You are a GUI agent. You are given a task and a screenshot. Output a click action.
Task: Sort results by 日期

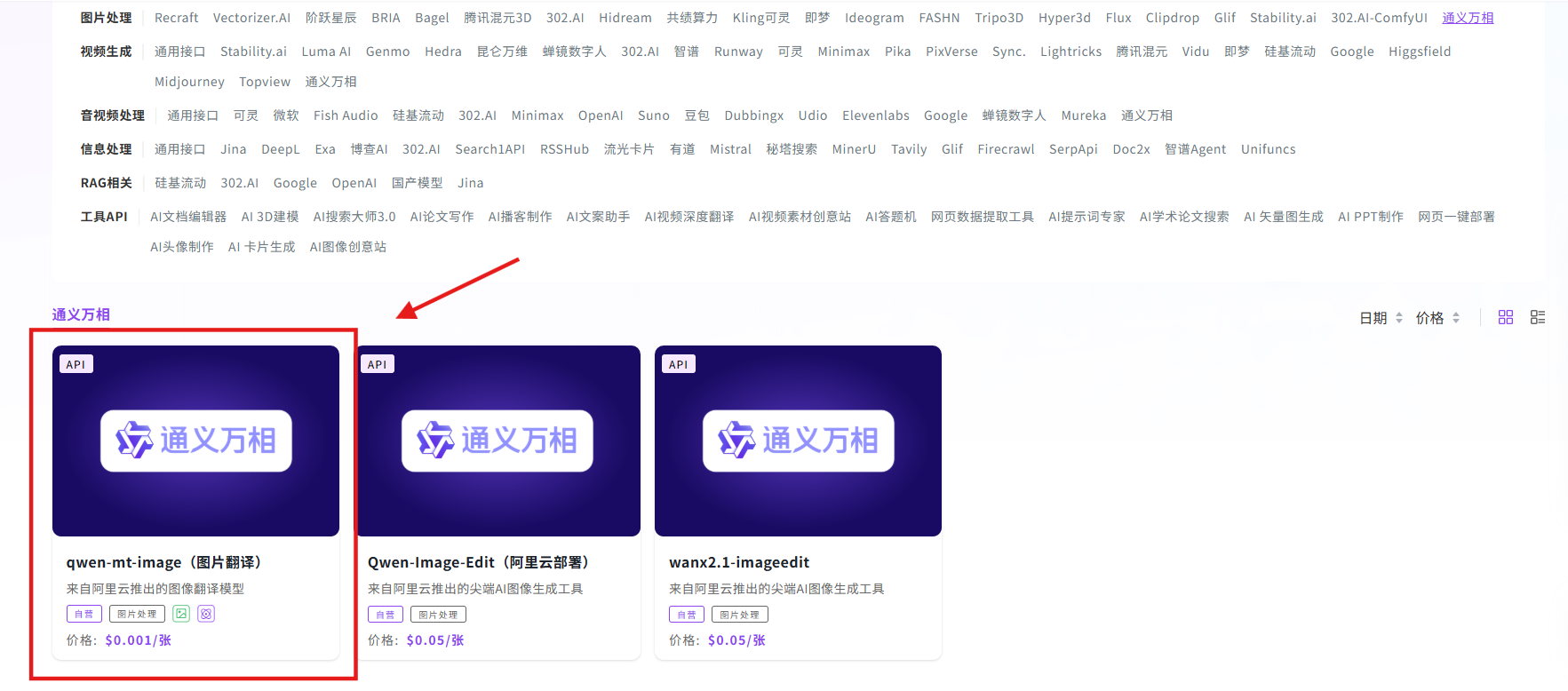coord(1381,318)
